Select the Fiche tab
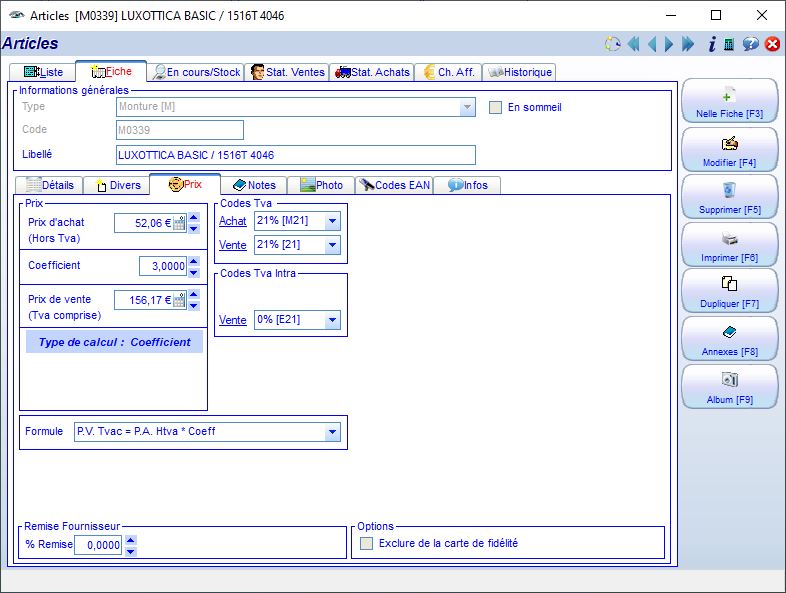Viewport: 786px width, 593px height. point(111,71)
